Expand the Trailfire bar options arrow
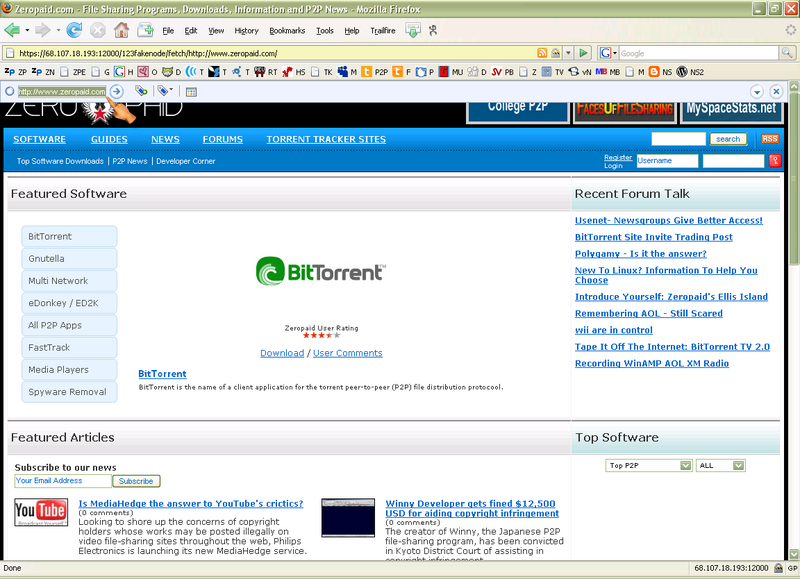 click(757, 92)
